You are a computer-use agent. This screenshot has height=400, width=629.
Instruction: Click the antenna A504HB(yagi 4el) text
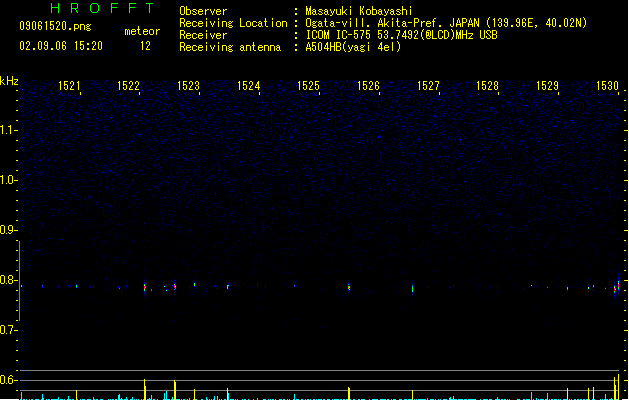coord(353,47)
